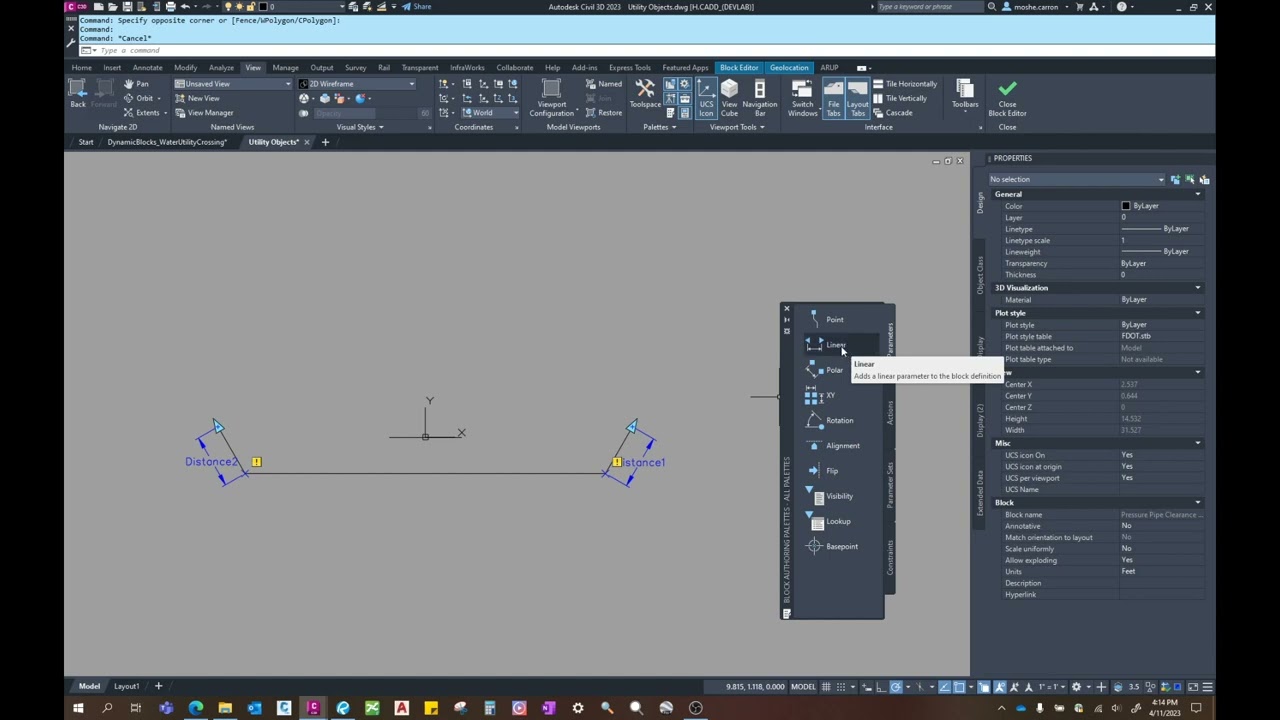The image size is (1280, 720).
Task: Select the Rotation parameter tool
Action: point(830,420)
